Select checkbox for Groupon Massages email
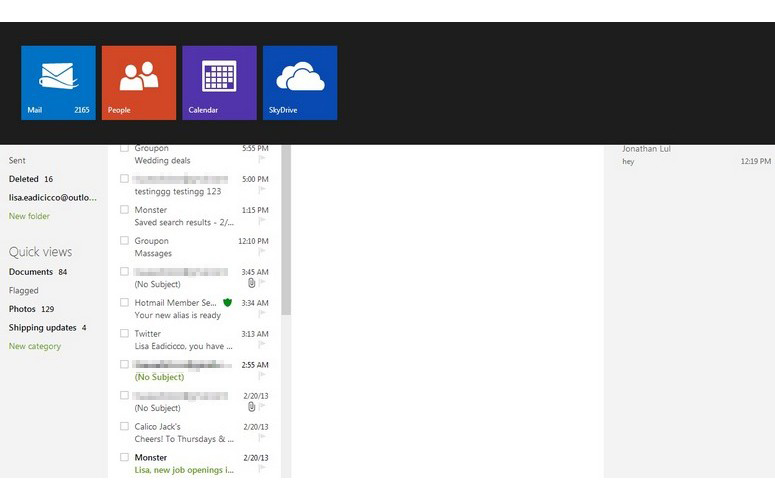The image size is (775, 500). click(124, 241)
